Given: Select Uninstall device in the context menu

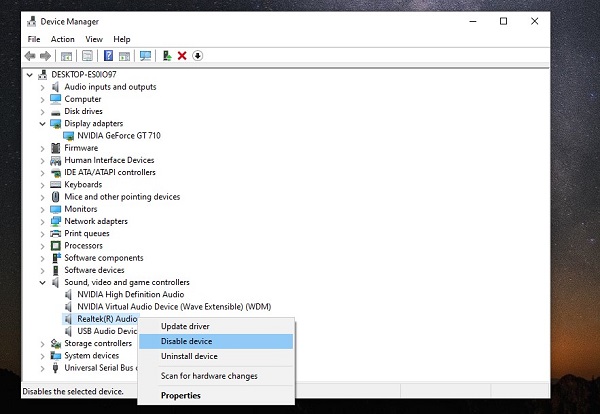Looking at the screenshot, I should coord(189,356).
